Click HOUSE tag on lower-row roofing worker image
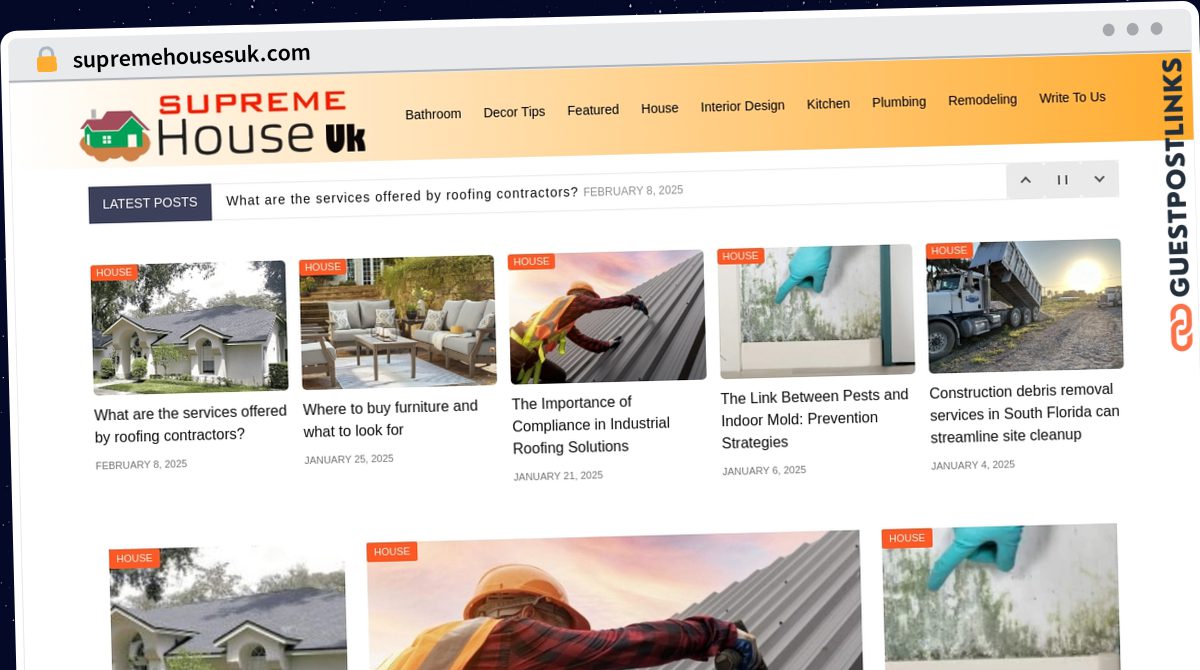This screenshot has height=670, width=1200. [x=392, y=552]
